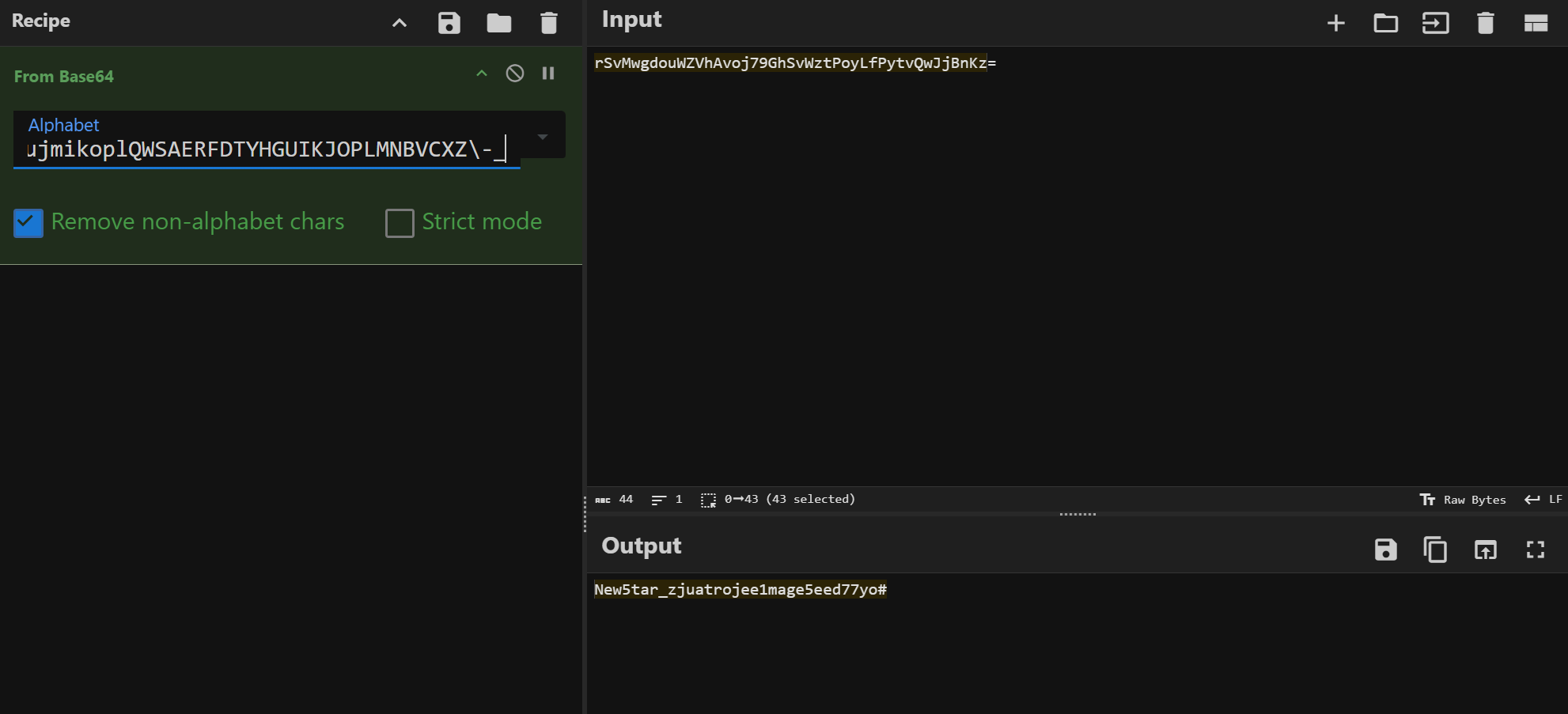Clear input and output
Viewport: 1568px width, 714px height.
[x=1485, y=23]
